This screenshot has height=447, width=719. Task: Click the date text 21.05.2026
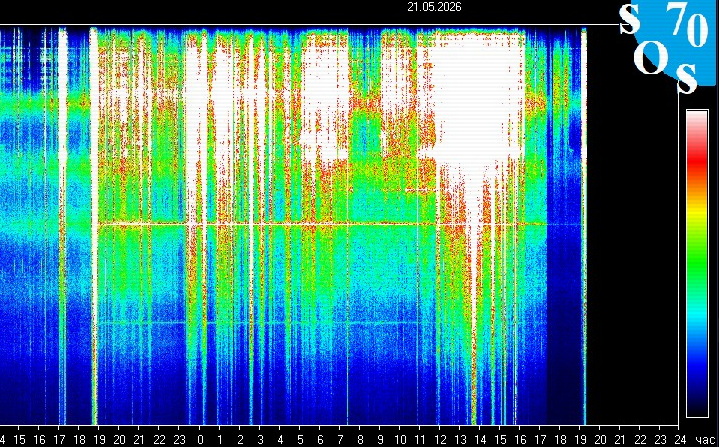click(434, 7)
